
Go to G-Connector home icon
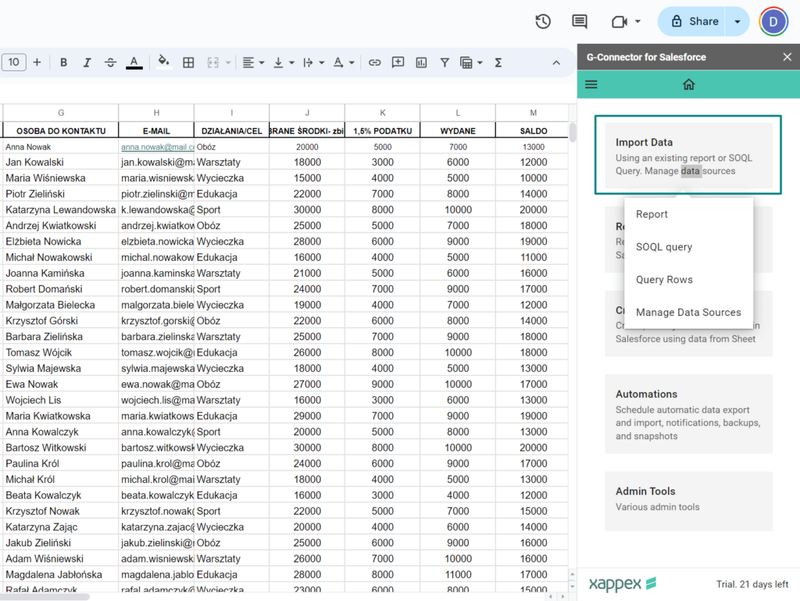[x=689, y=84]
